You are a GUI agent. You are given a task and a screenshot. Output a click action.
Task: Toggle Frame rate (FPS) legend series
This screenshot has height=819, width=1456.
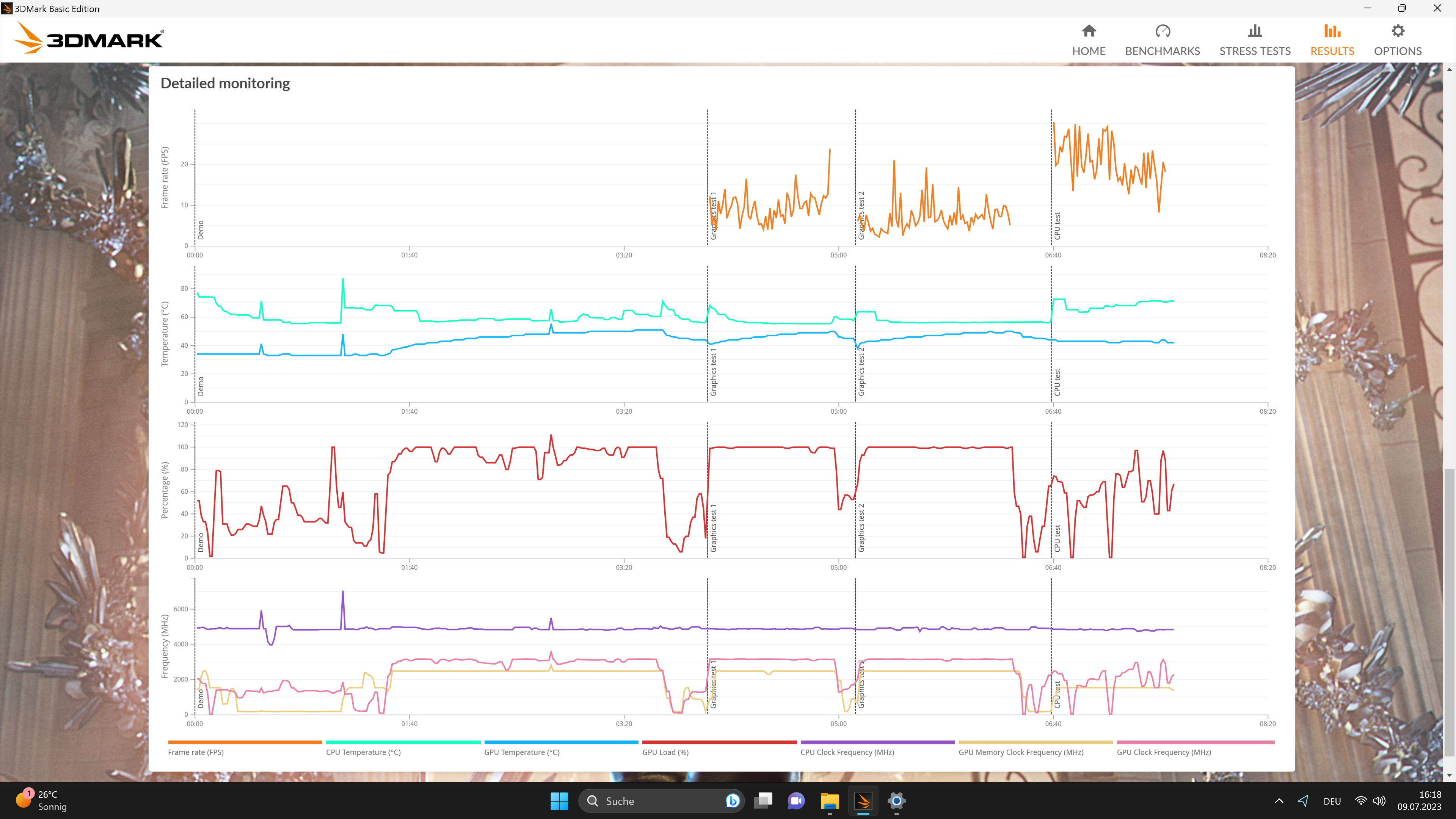(196, 752)
